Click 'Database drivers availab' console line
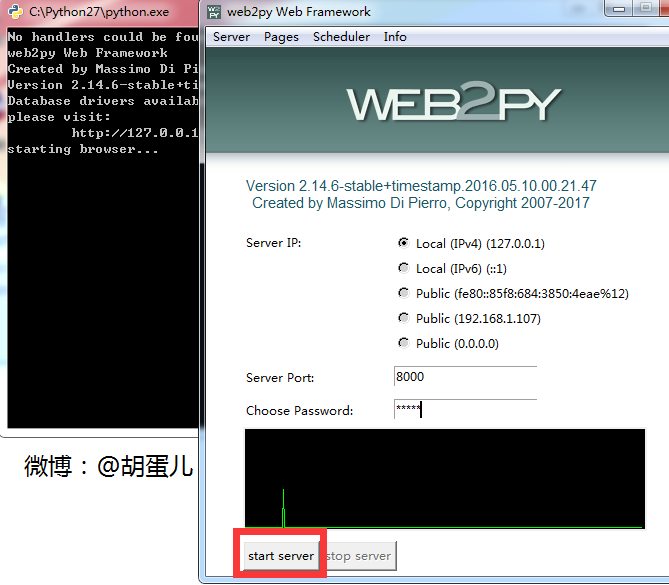 coord(103,101)
